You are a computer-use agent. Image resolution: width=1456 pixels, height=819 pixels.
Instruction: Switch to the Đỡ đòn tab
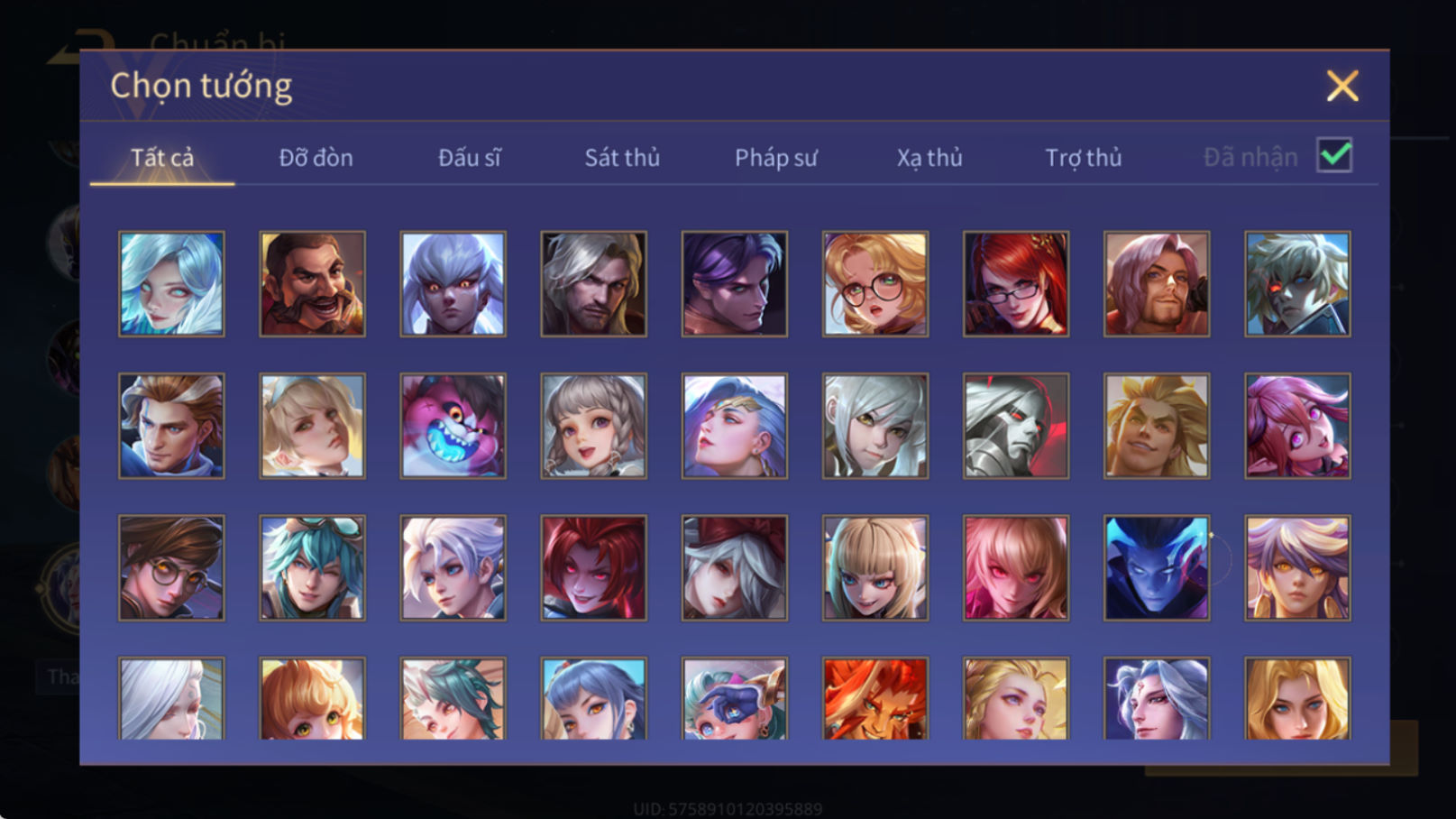click(x=316, y=158)
